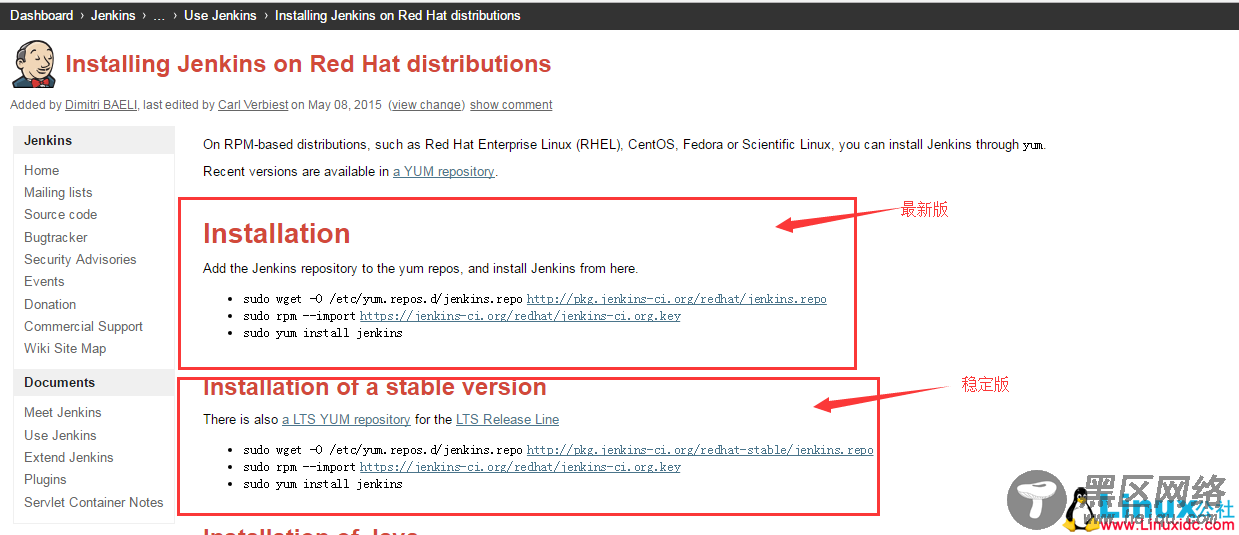This screenshot has height=535, width=1239.
Task: Open first jenkins-ci.org.key link under Installation
Action: coord(520,316)
